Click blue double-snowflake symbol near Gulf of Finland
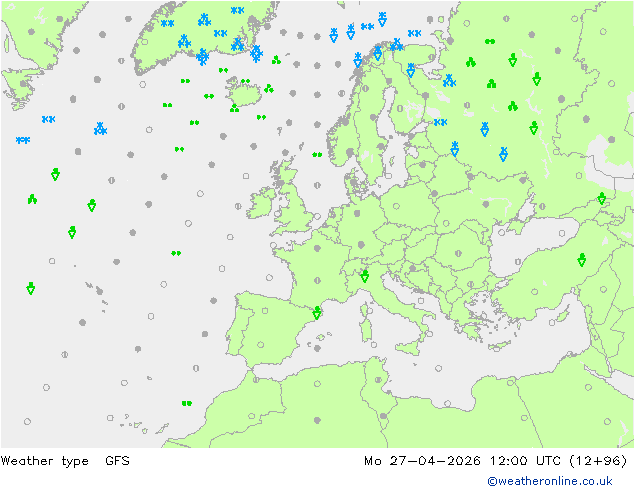Viewport: 634px width, 490px height. (440, 122)
